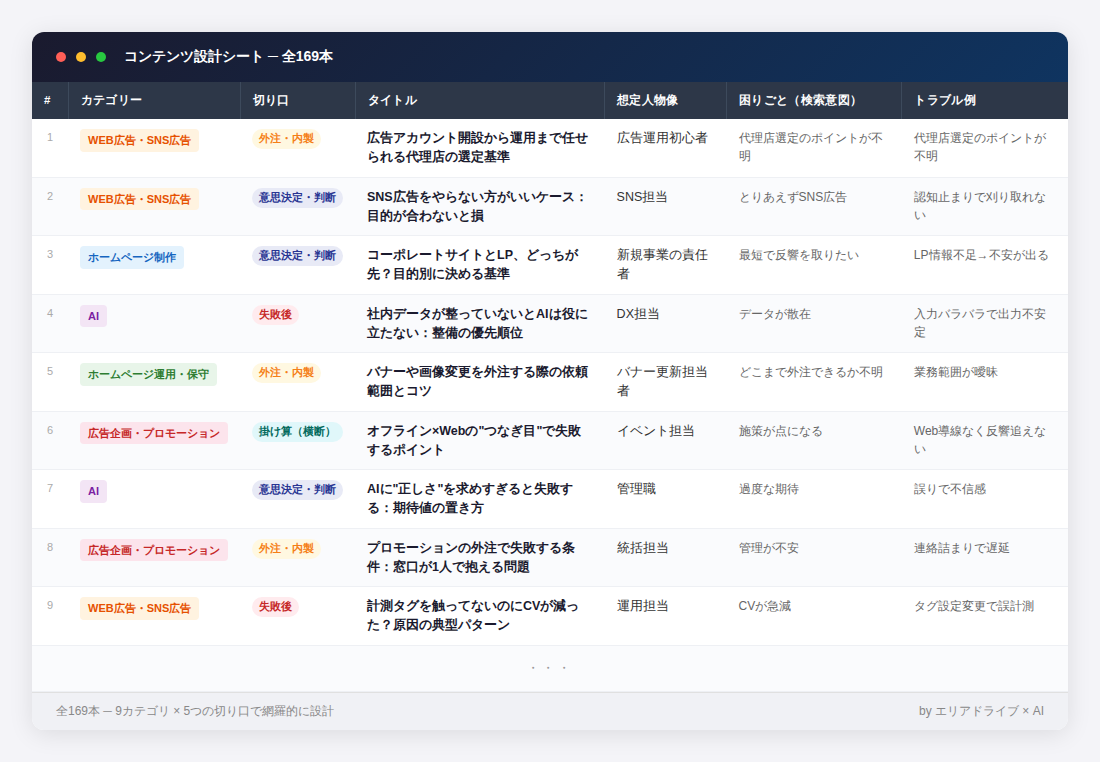Click the red close traffic-light control

[62, 57]
